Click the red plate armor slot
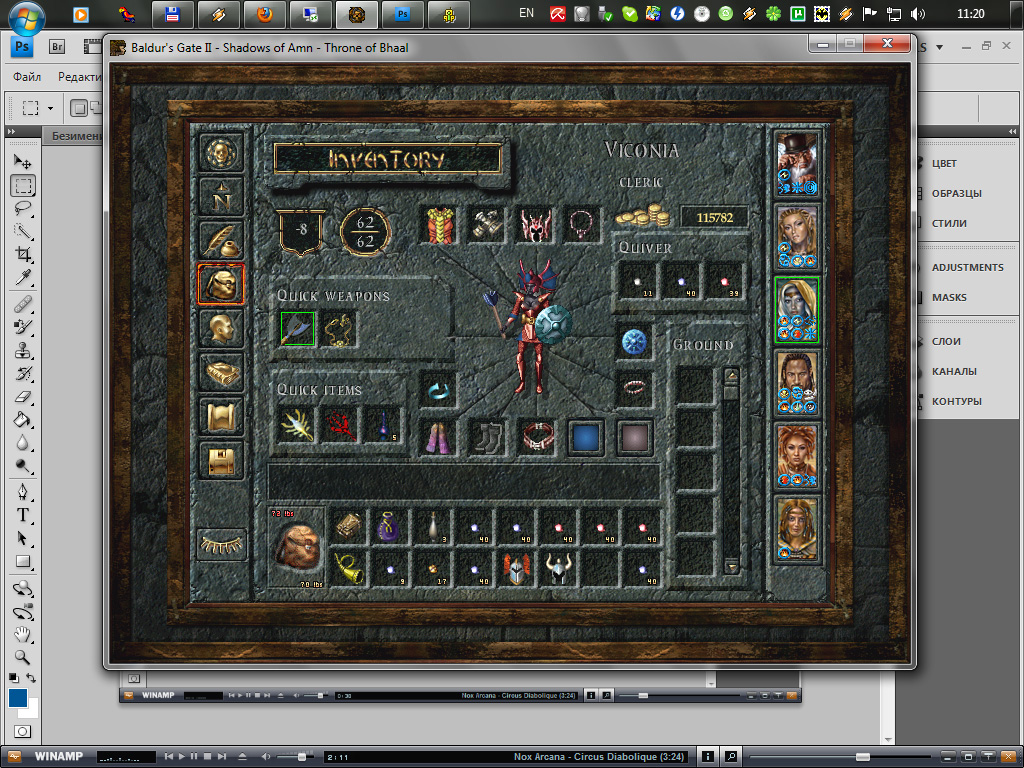 (438, 225)
